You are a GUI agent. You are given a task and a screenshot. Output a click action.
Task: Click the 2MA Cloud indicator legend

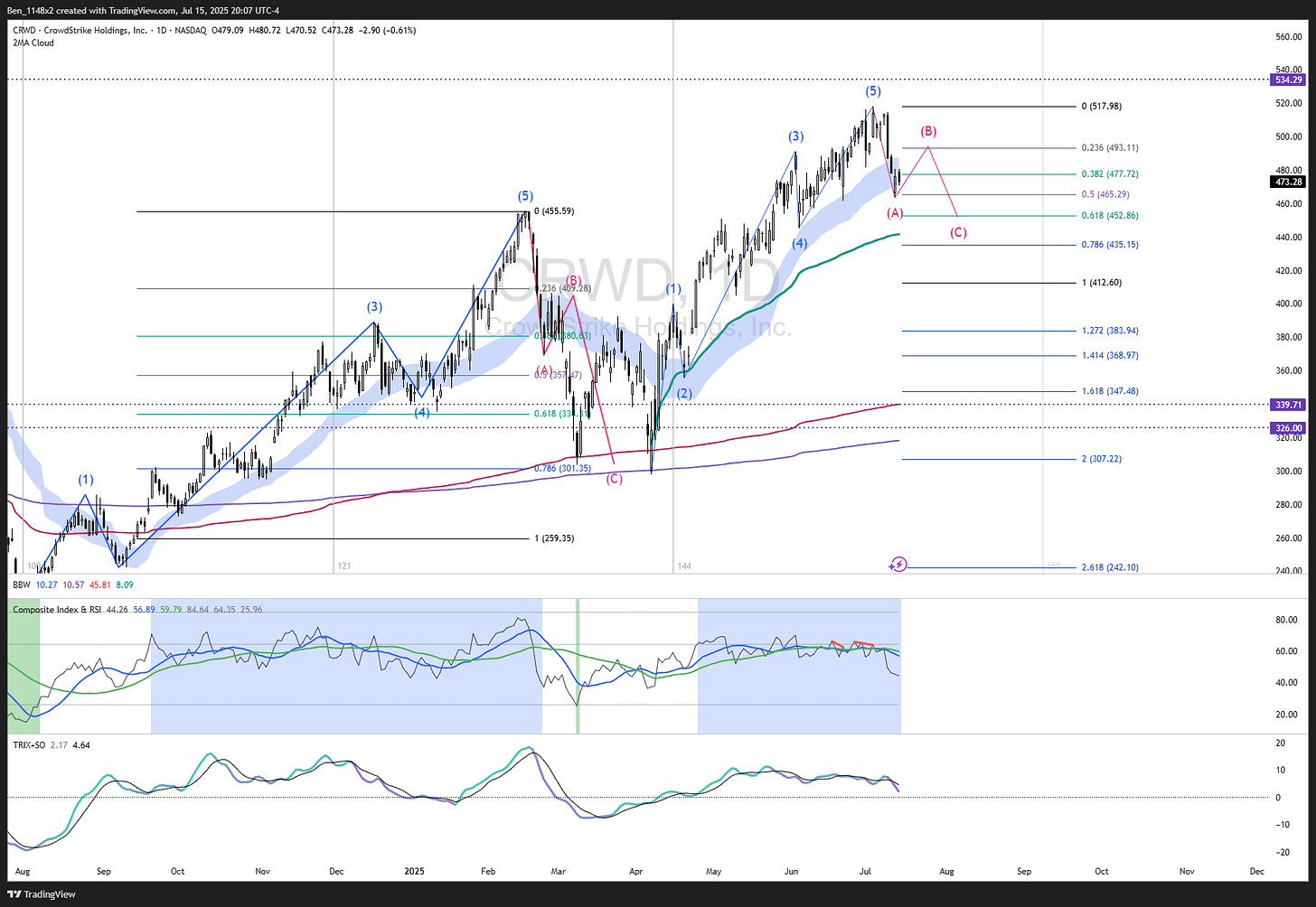click(x=33, y=42)
